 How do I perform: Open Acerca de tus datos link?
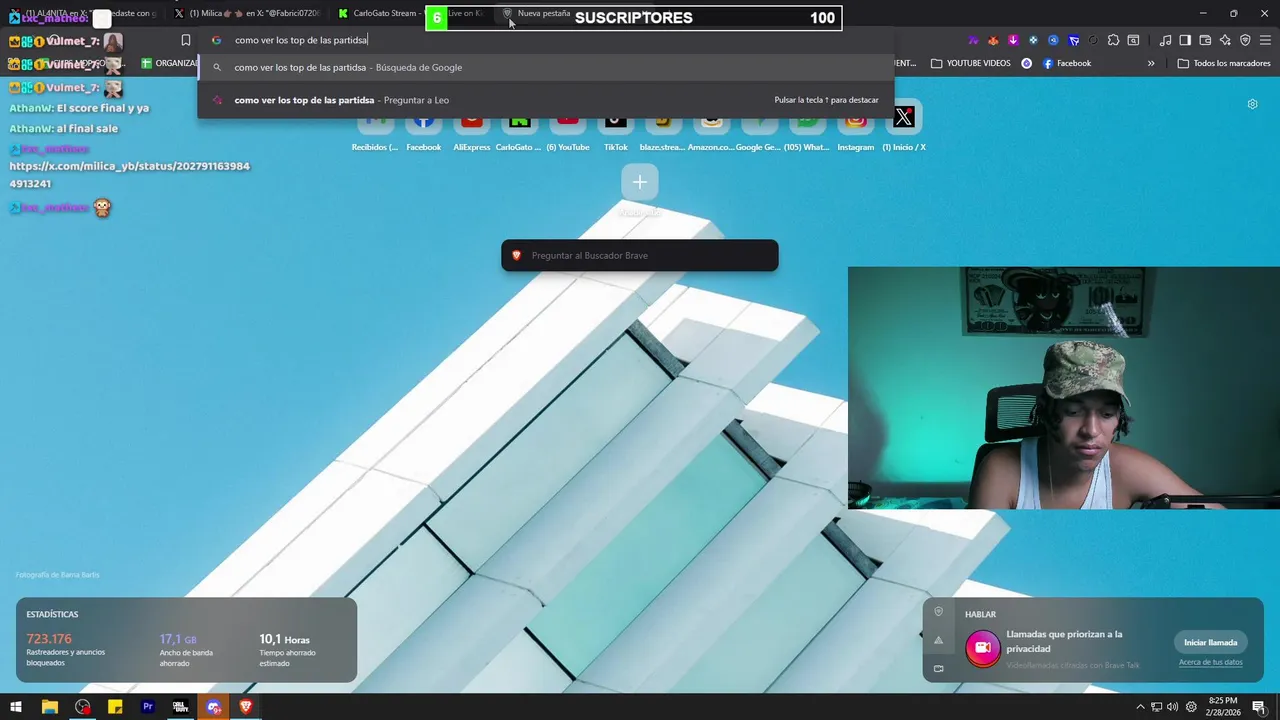[1210, 662]
